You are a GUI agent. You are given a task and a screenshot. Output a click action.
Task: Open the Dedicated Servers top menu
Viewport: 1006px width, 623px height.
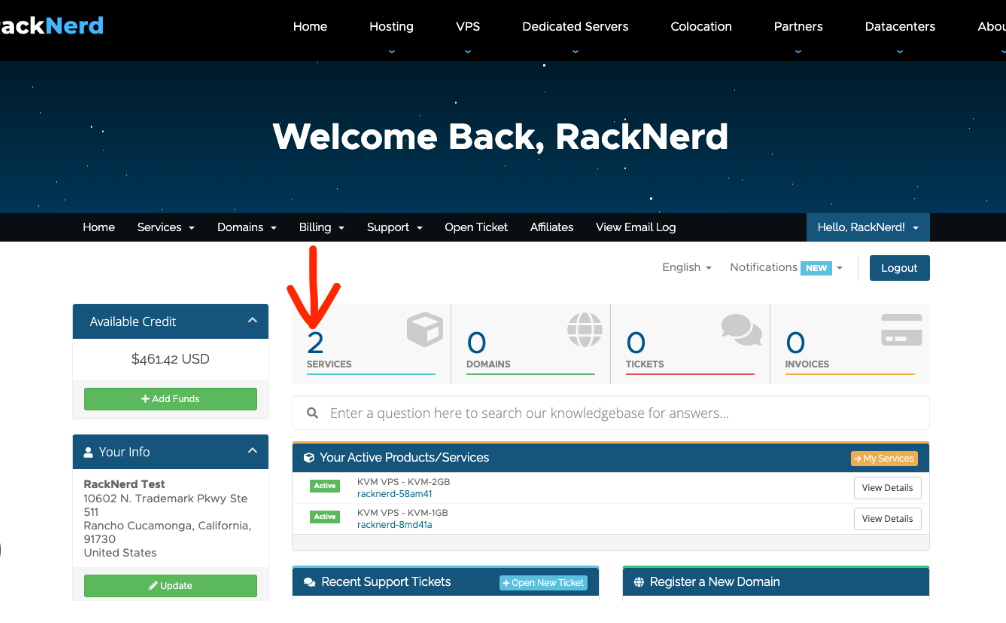(575, 26)
